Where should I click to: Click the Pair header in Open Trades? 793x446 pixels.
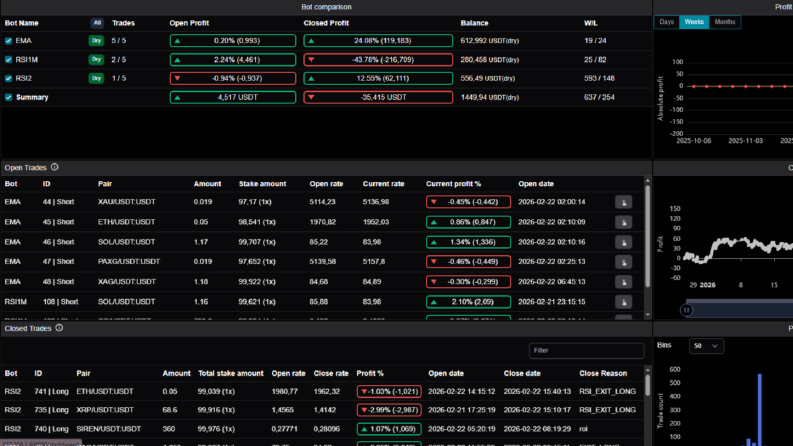click(x=105, y=184)
